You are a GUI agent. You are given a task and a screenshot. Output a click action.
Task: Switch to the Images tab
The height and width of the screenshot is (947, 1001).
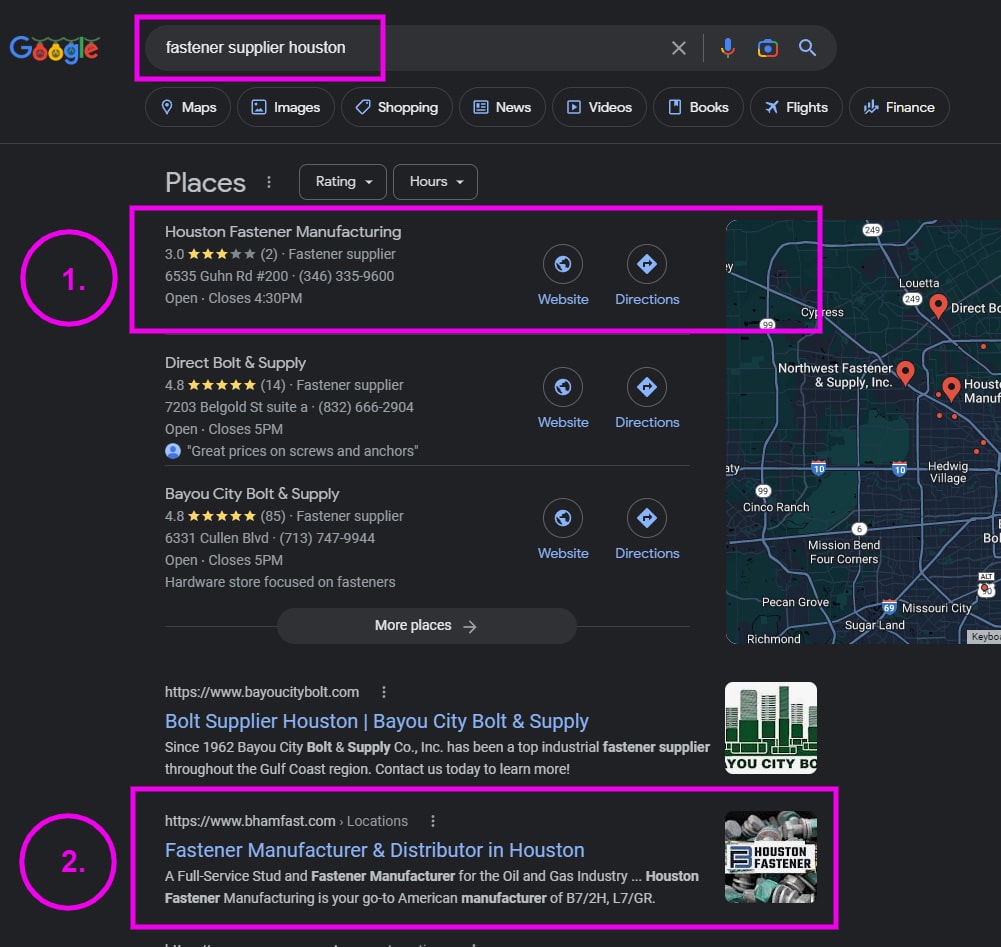click(x=285, y=107)
